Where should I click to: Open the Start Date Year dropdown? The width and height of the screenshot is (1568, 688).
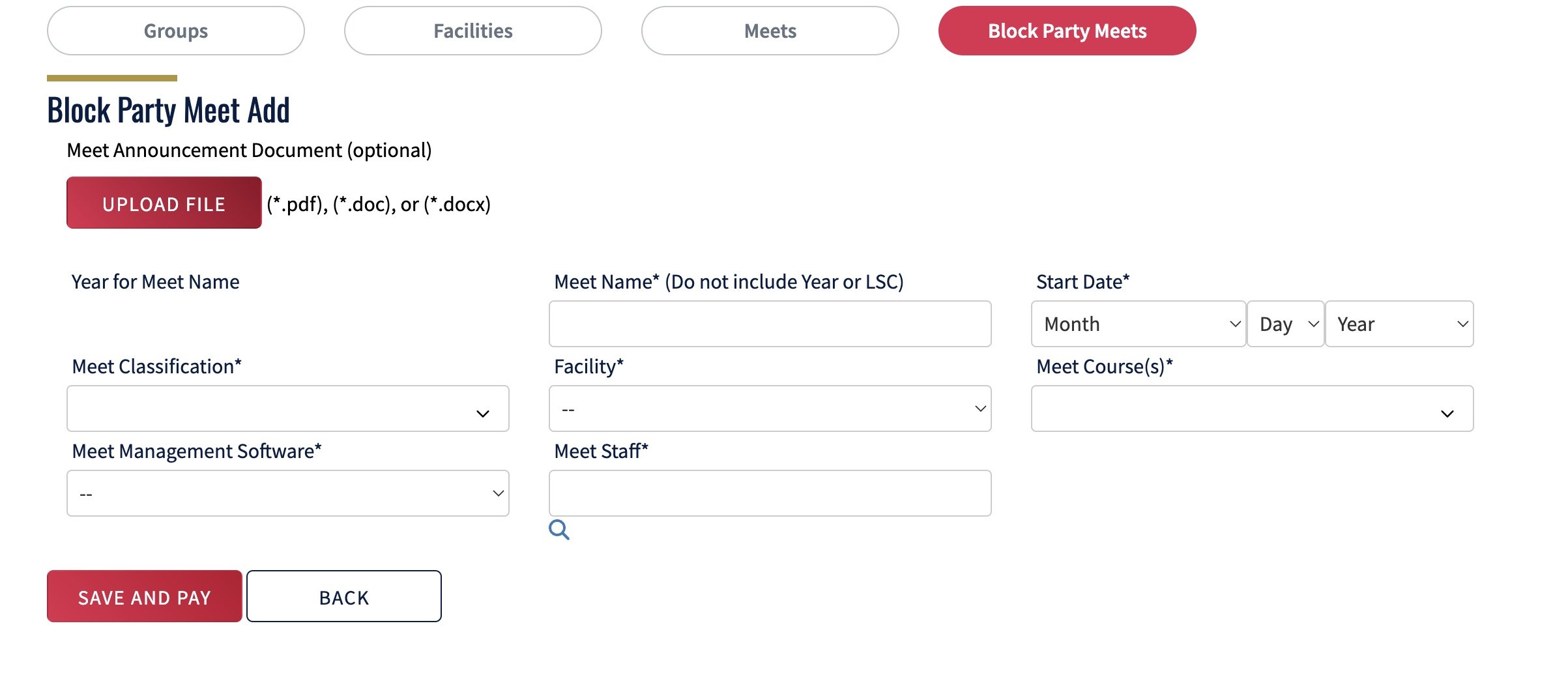click(x=1399, y=324)
